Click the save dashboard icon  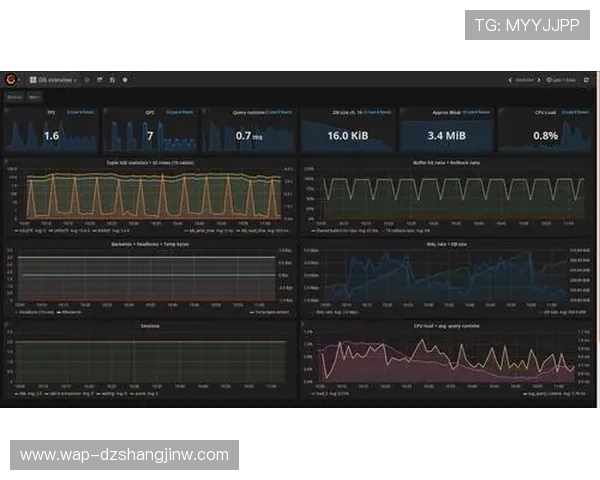[112, 80]
